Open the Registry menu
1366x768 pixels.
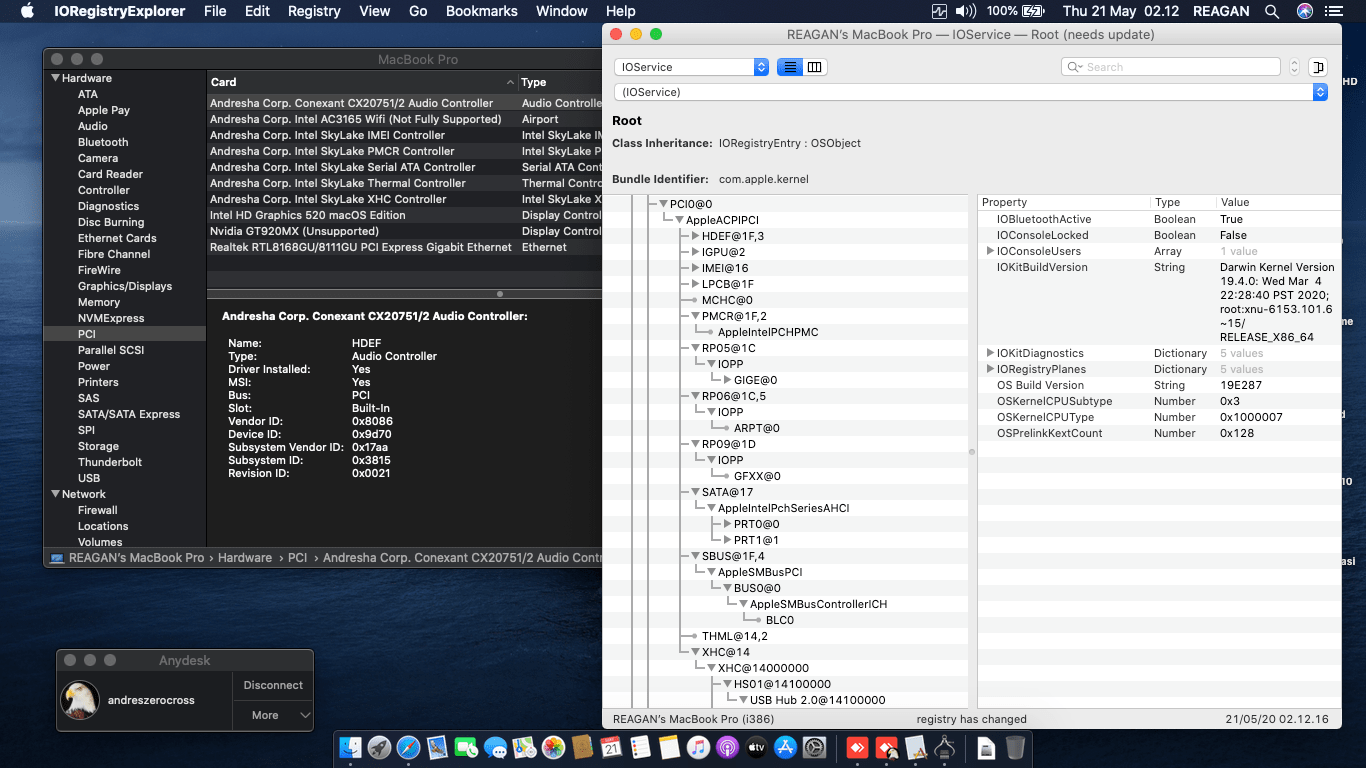coord(314,11)
